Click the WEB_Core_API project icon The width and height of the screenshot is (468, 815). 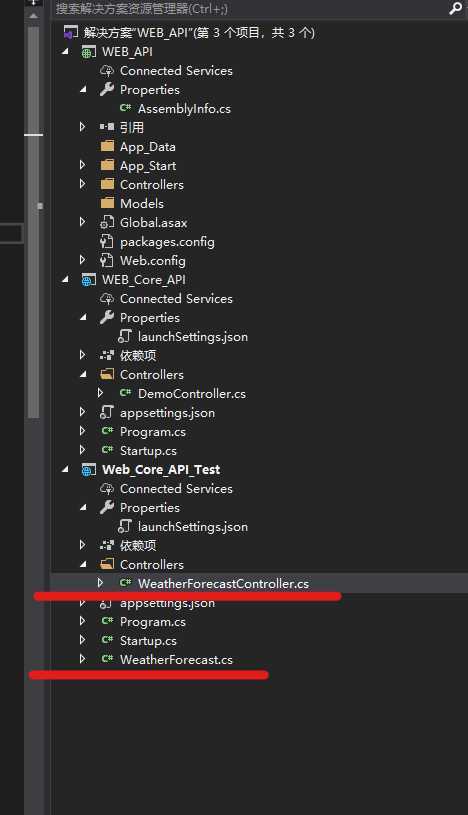(x=88, y=280)
